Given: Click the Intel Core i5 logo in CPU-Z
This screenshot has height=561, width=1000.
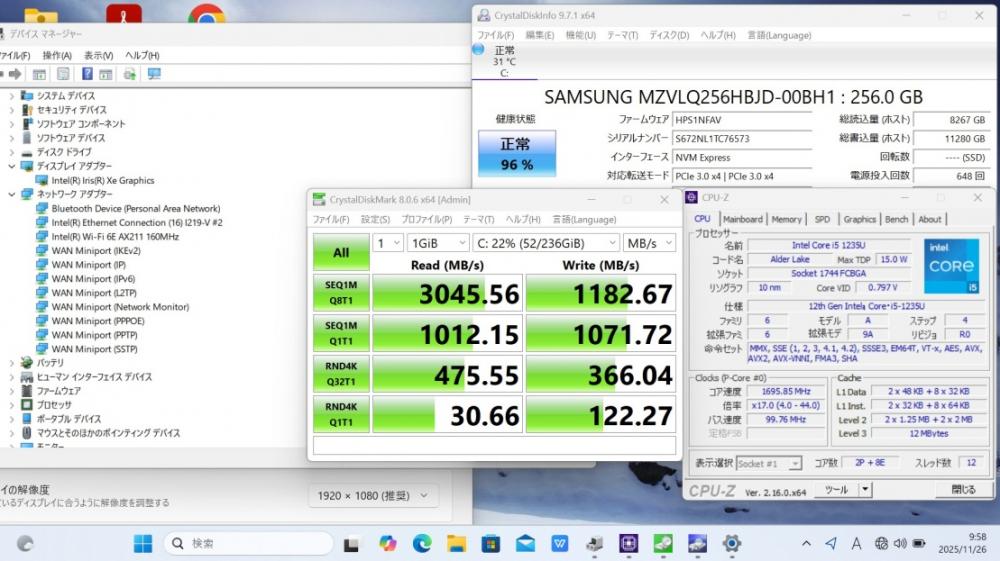Looking at the screenshot, I should click(951, 266).
